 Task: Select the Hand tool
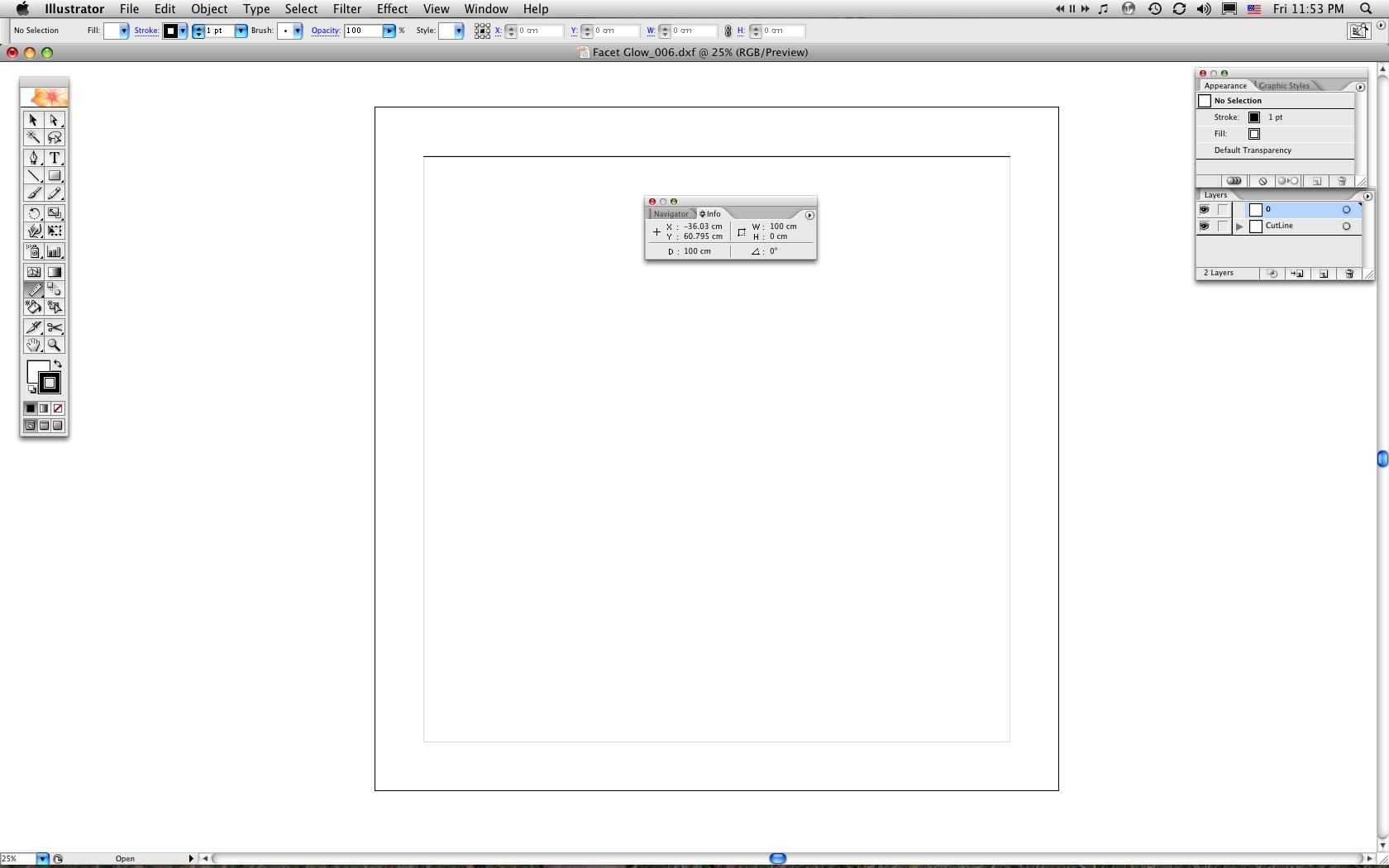pyautogui.click(x=33, y=345)
